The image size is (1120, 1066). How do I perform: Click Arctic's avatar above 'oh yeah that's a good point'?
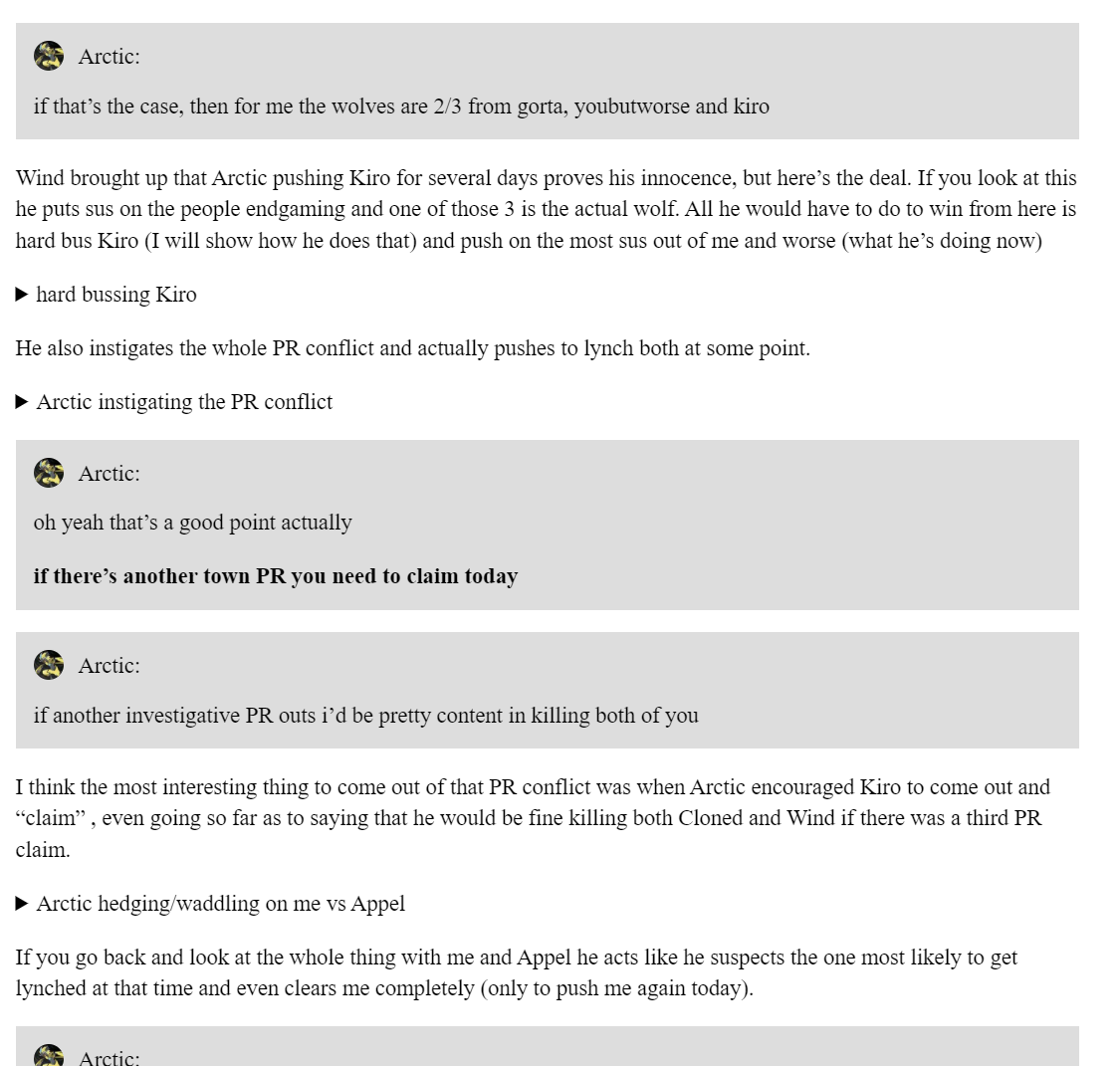click(49, 473)
